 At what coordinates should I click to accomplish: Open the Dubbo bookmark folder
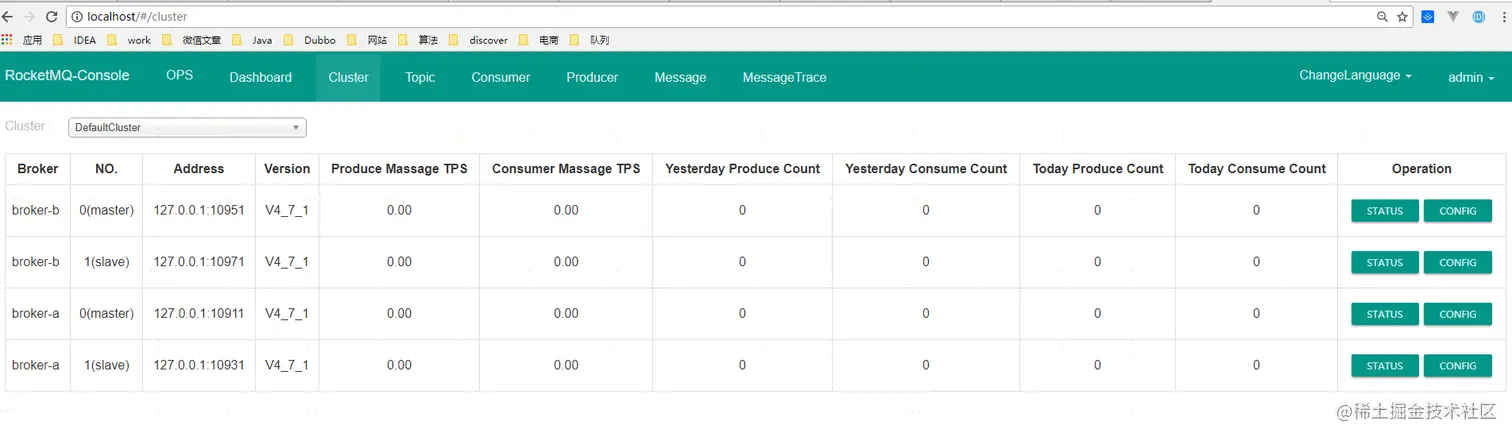pos(310,40)
